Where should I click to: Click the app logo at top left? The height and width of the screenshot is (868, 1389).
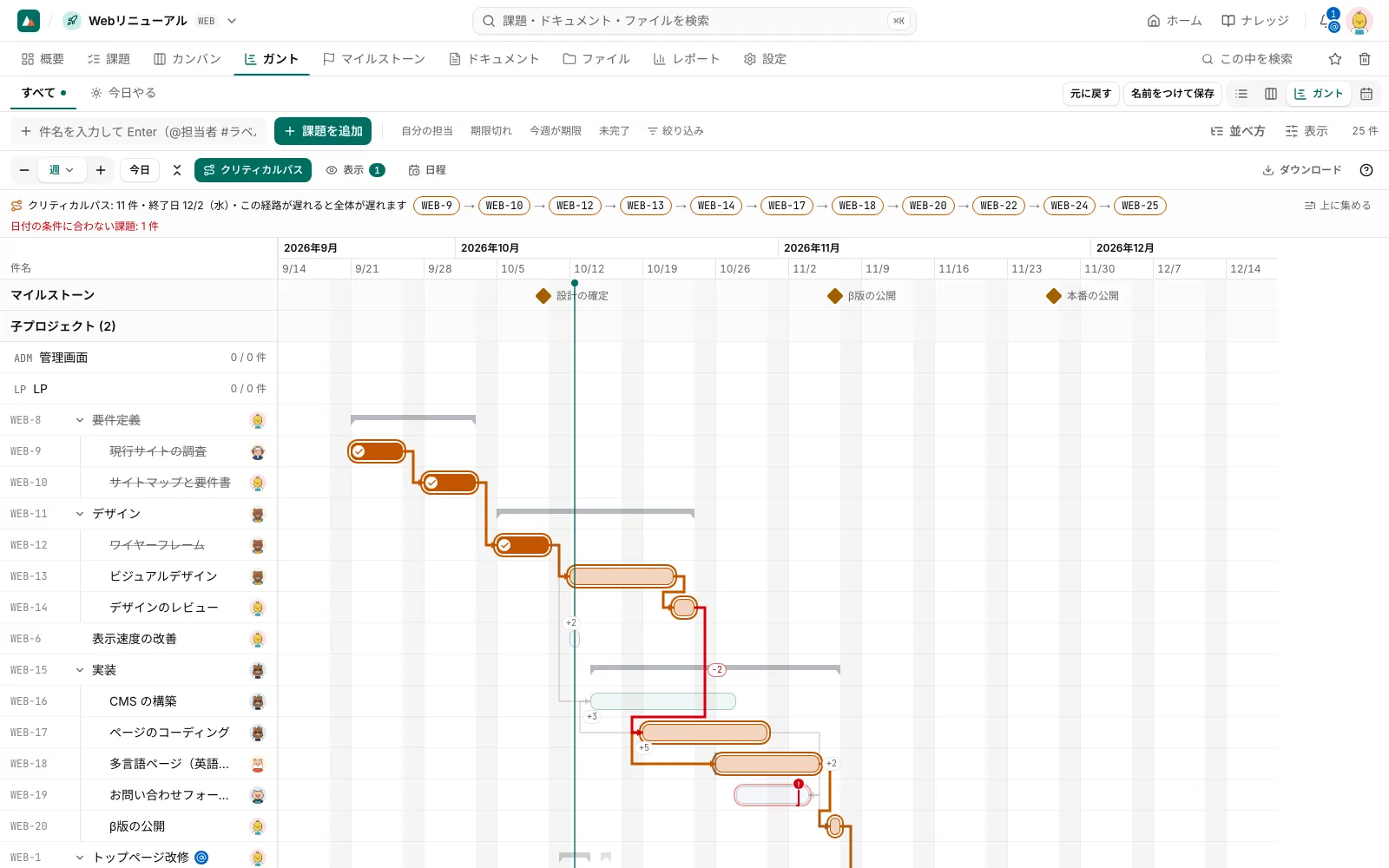(29, 21)
